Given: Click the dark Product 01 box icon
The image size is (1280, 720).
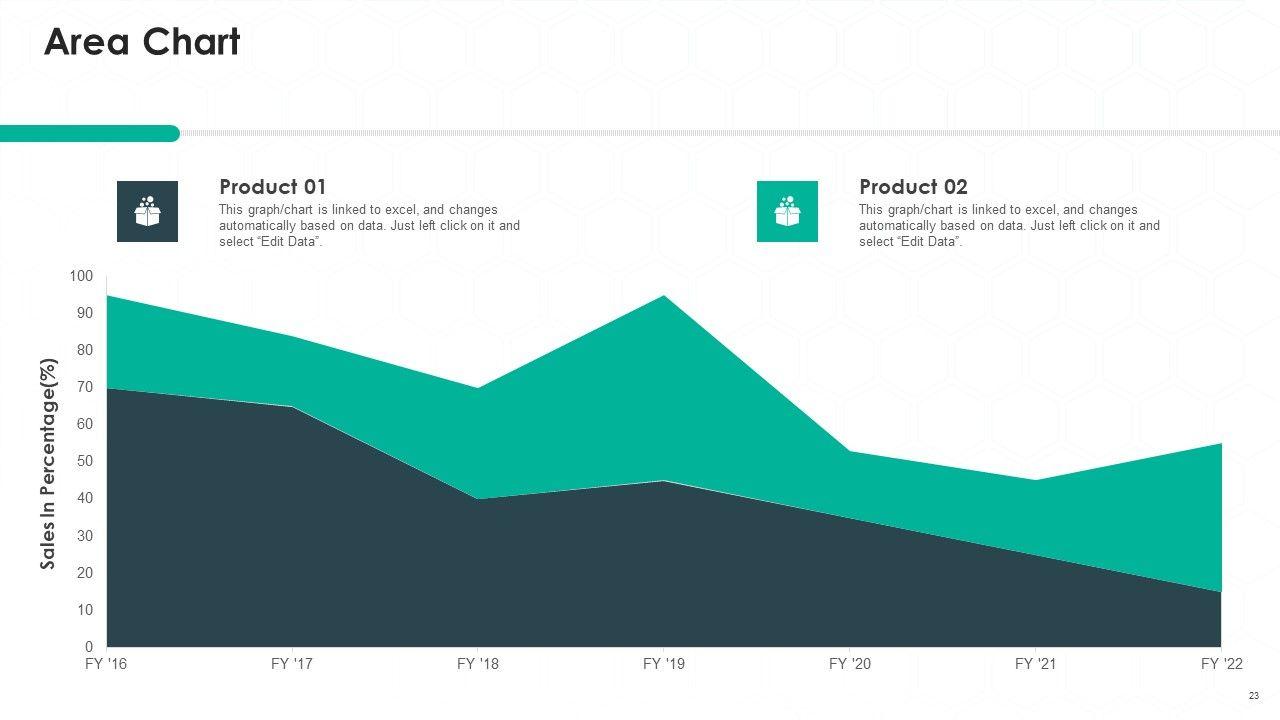Looking at the screenshot, I should (x=147, y=211).
